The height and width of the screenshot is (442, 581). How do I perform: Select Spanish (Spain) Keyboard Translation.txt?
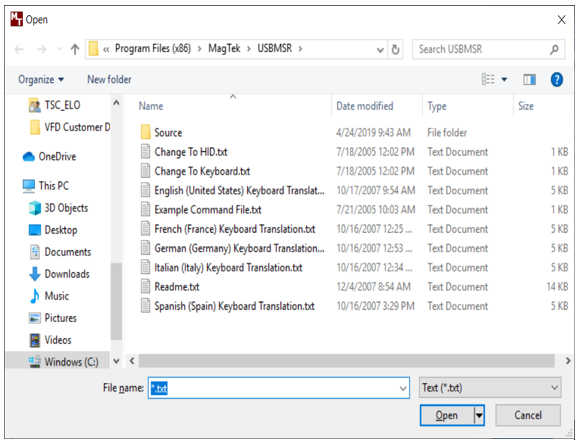[x=234, y=306]
